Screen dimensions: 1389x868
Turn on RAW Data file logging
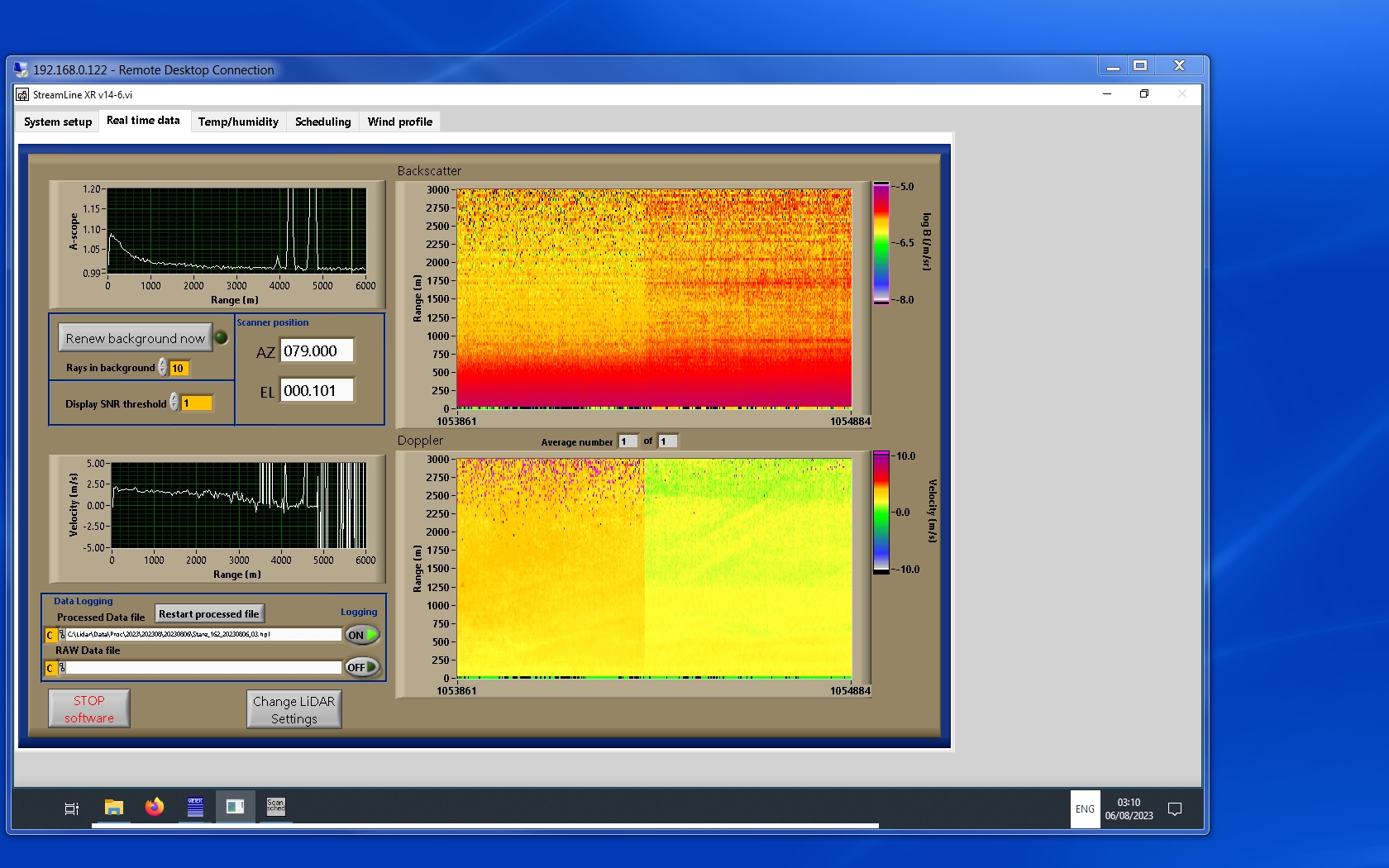click(x=362, y=667)
